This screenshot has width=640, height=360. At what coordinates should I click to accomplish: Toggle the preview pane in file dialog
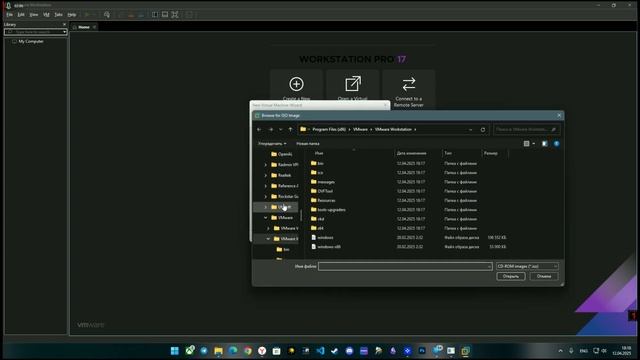[x=544, y=144]
